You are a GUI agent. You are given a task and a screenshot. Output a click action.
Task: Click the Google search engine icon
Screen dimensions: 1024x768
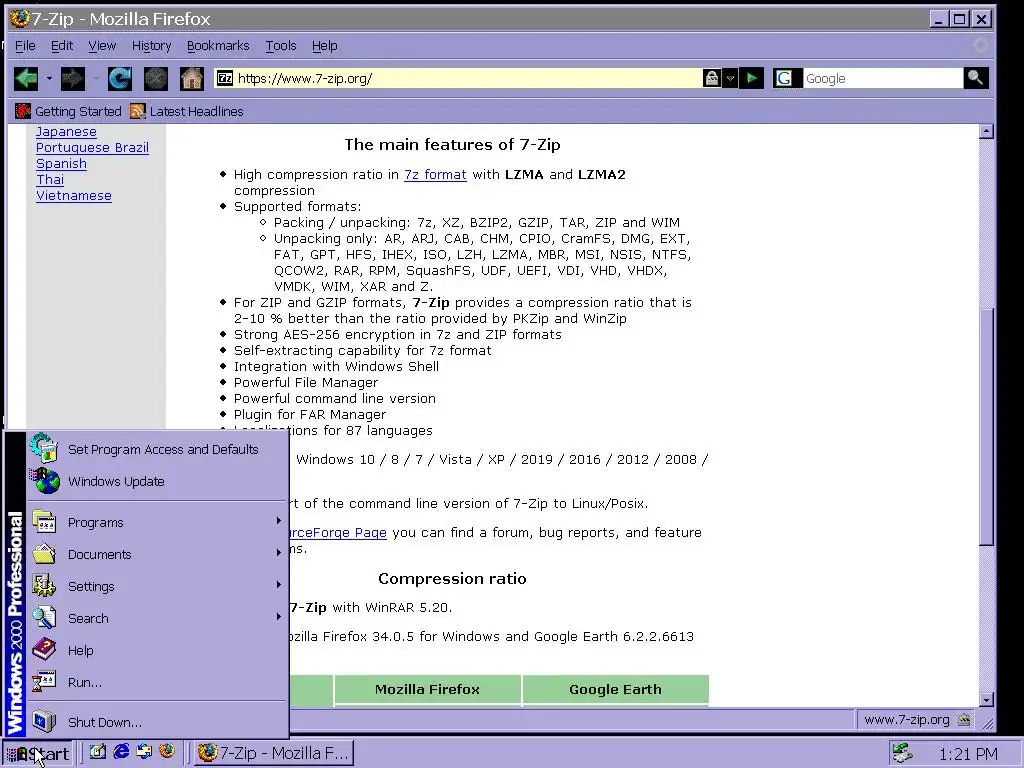tap(784, 78)
